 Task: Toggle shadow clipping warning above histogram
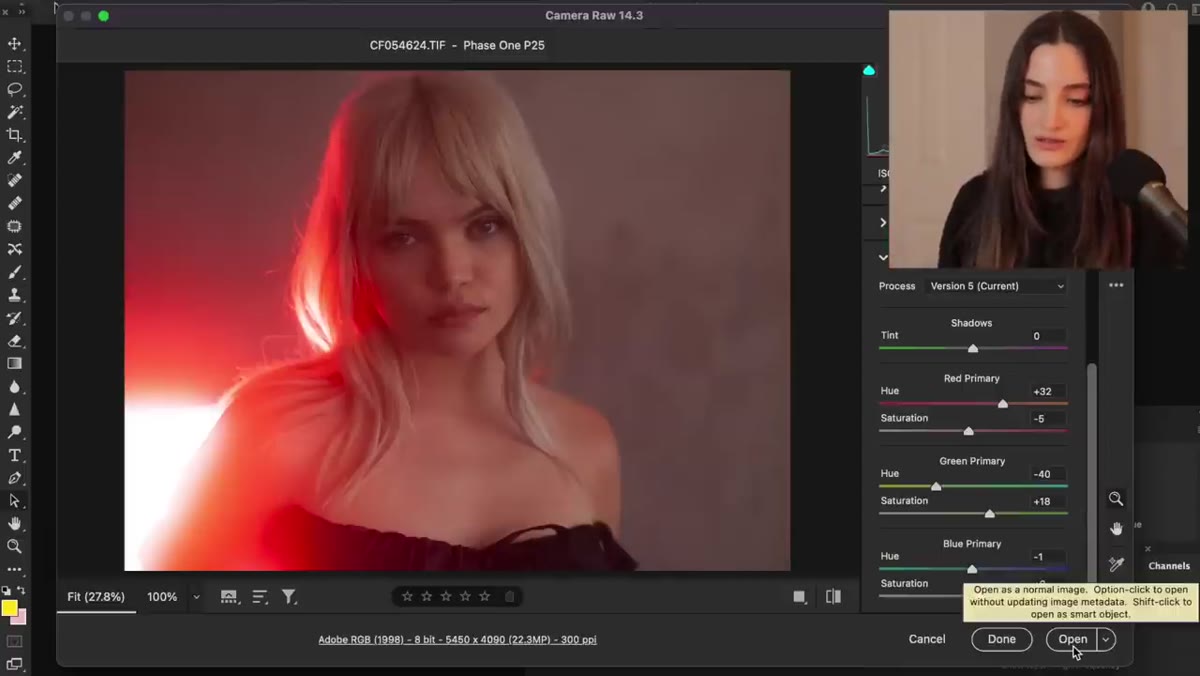click(x=869, y=70)
